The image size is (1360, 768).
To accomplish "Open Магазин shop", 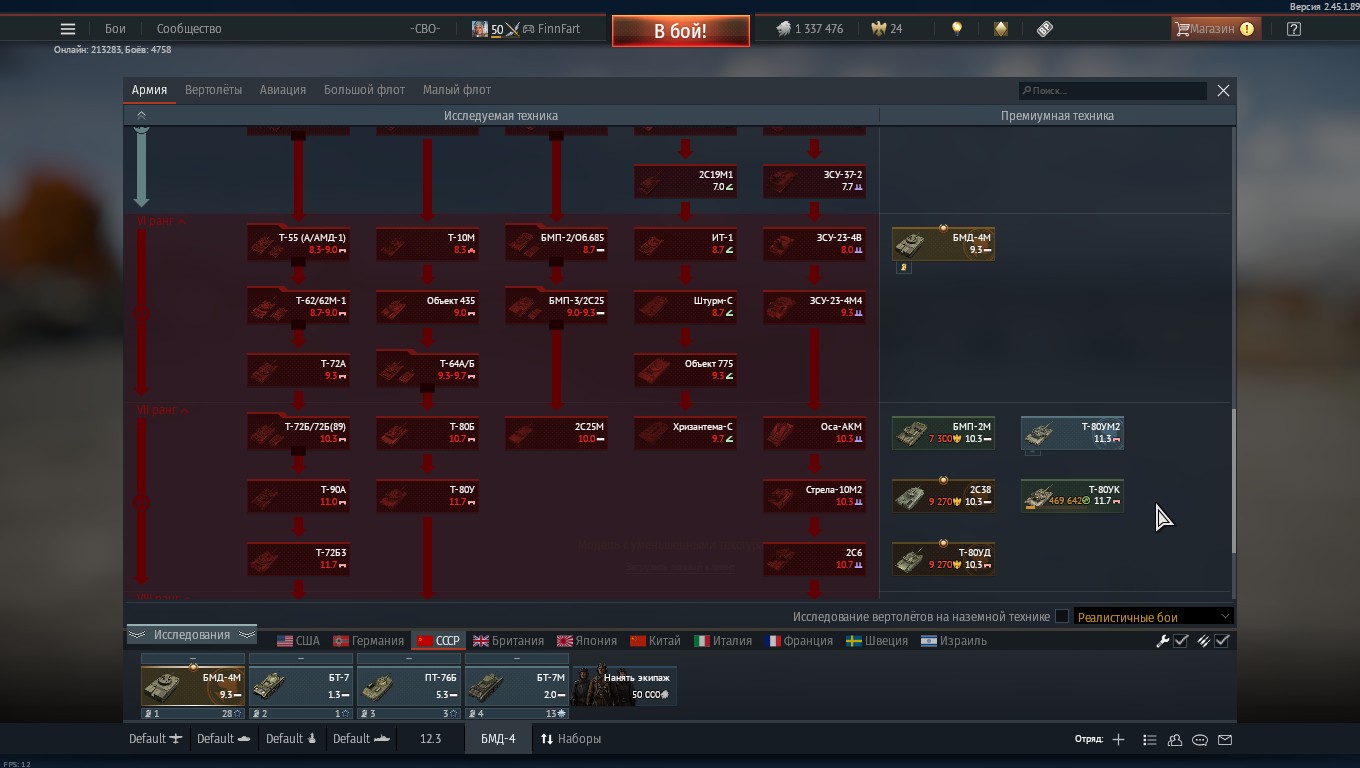I will point(1214,29).
